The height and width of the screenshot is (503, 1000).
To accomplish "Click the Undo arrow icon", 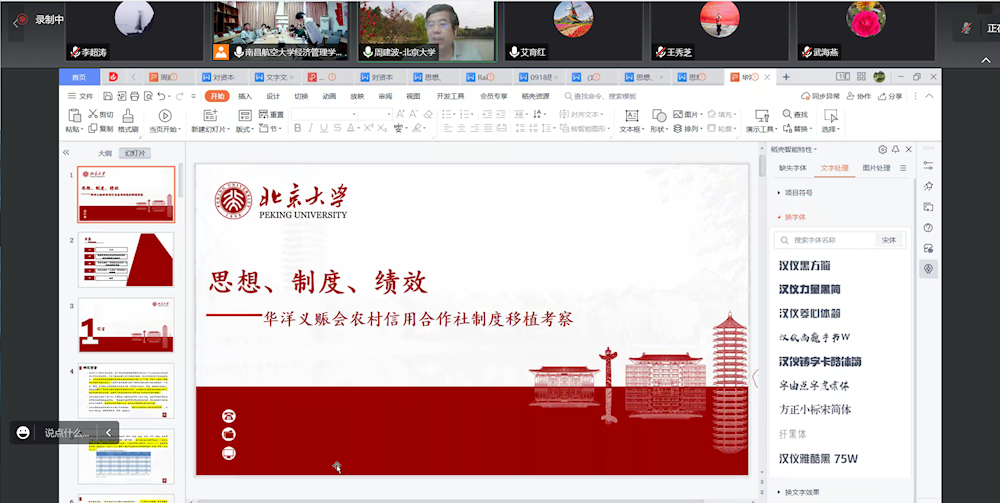I will (x=161, y=96).
